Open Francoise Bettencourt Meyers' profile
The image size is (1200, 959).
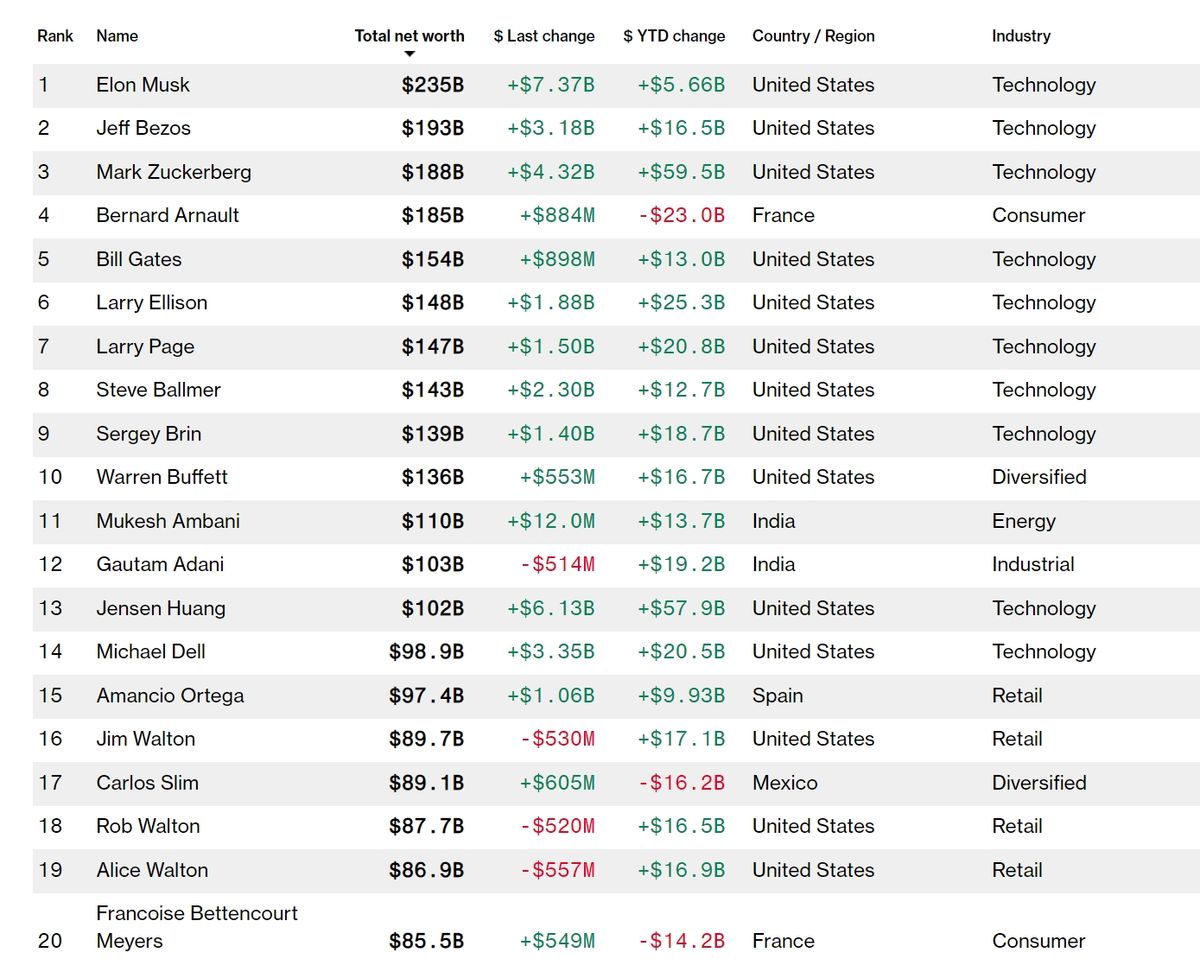coord(196,926)
